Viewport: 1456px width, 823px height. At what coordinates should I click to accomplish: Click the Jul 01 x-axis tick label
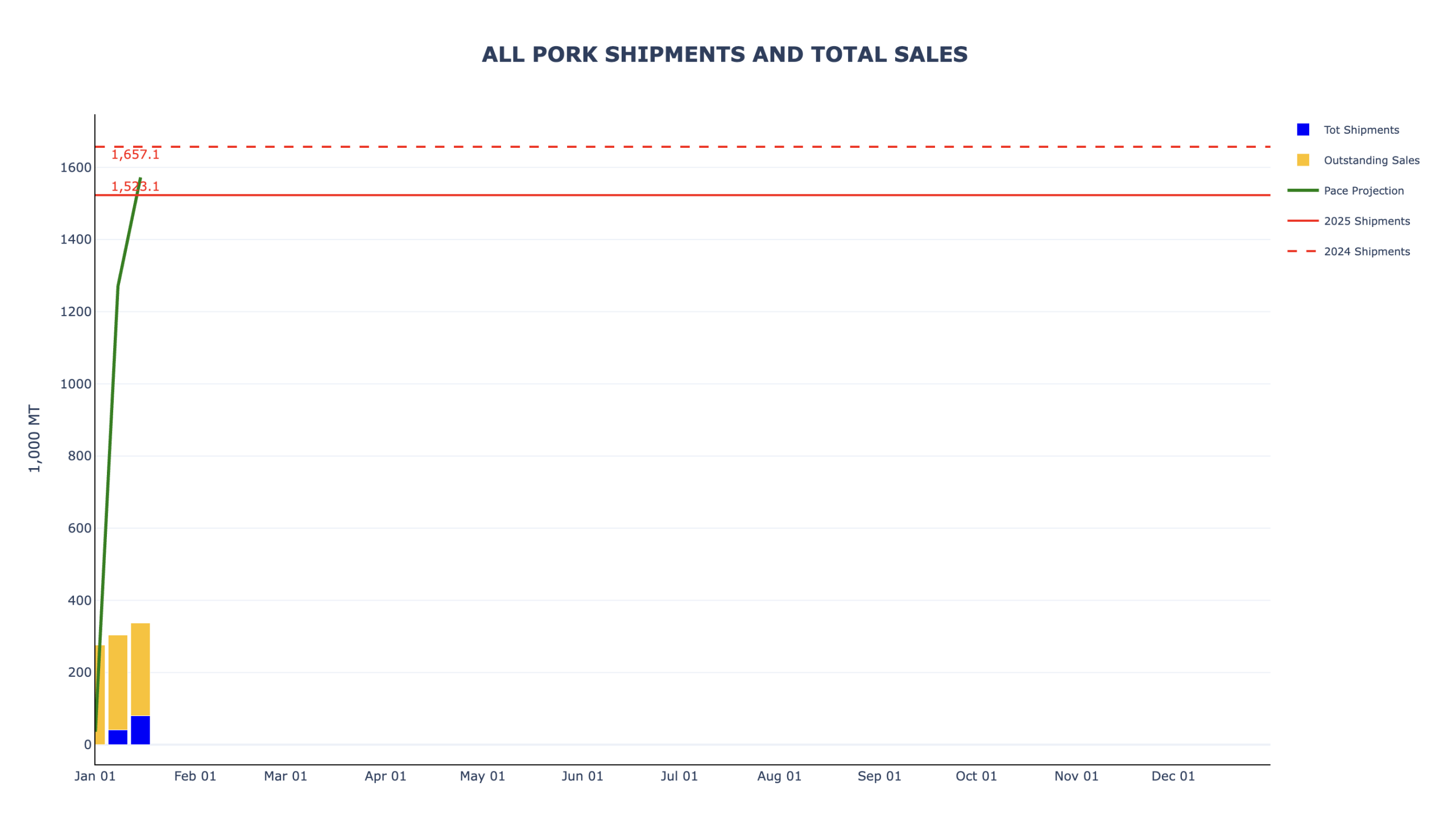[x=679, y=776]
